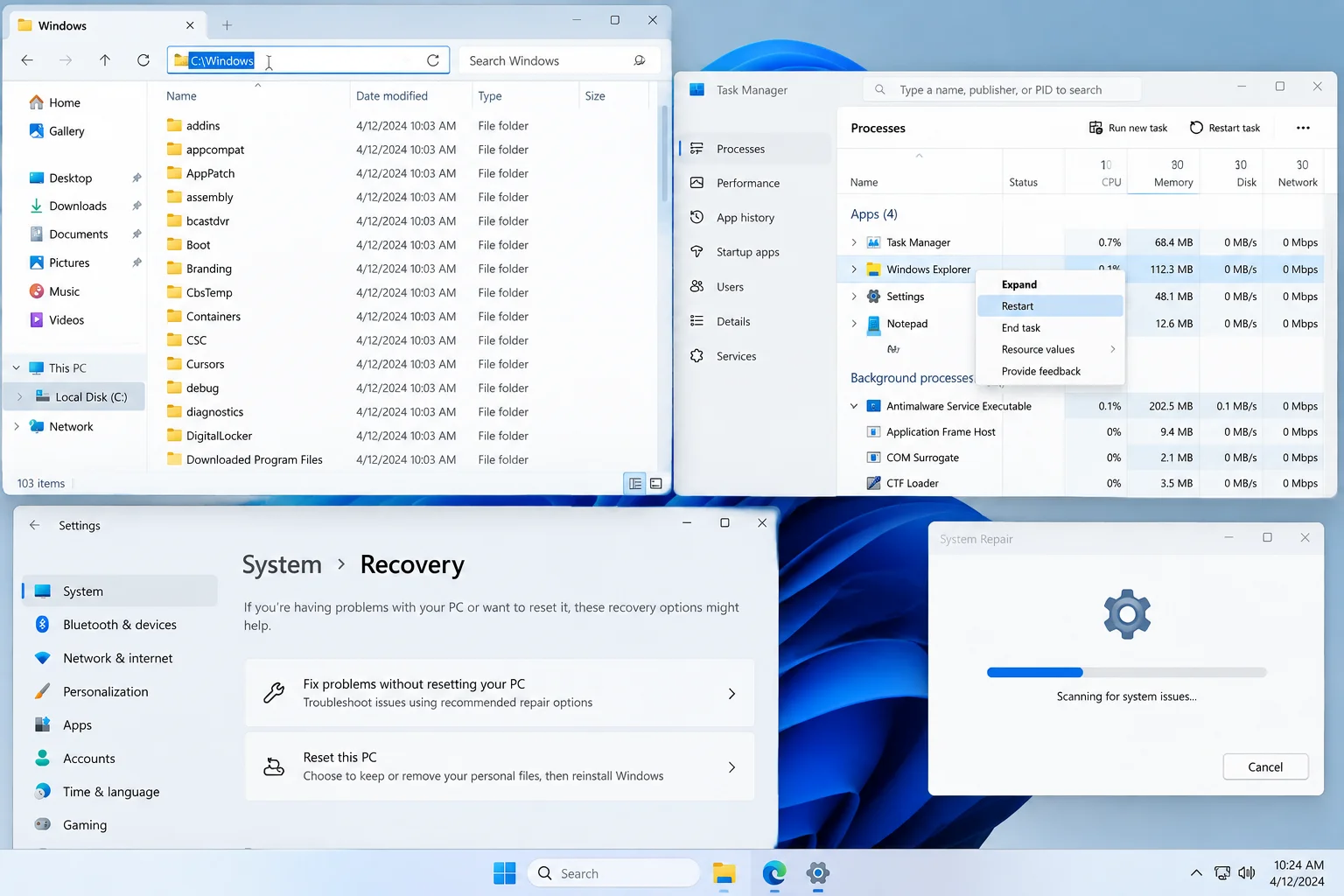Open Microsoft Edge from the taskbar
Screen dimensions: 1344x896
[774, 873]
